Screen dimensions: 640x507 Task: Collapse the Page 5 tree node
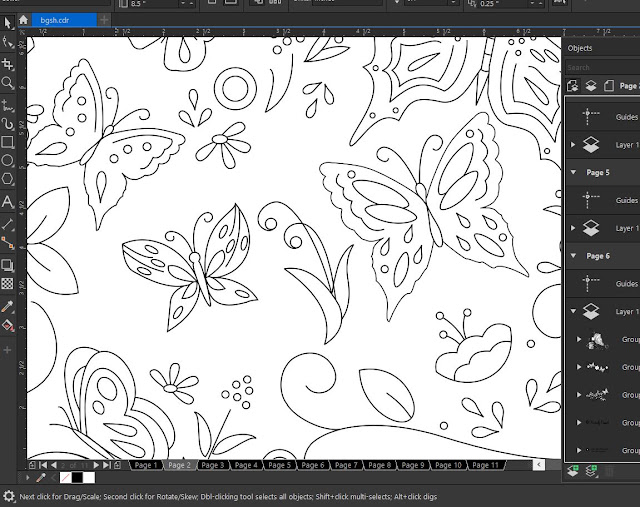[x=573, y=172]
